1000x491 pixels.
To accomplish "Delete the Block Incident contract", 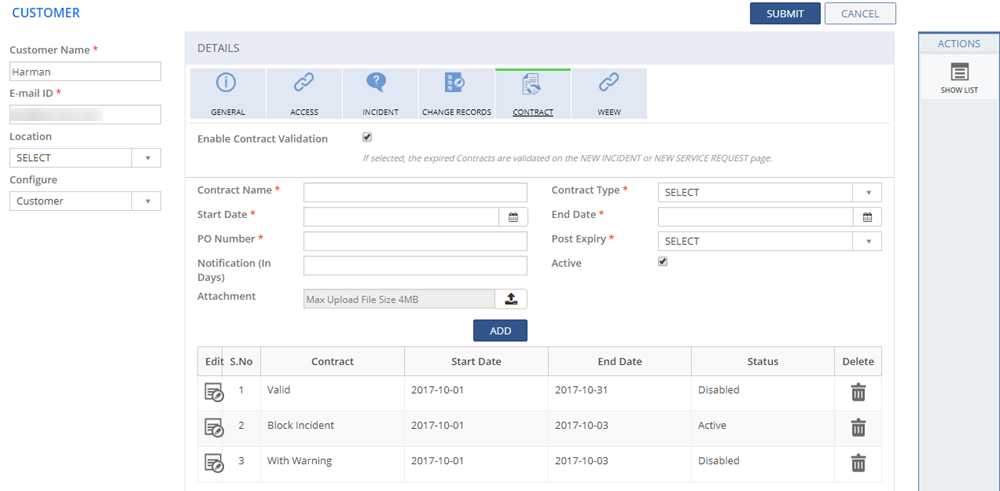I will coord(857,428).
